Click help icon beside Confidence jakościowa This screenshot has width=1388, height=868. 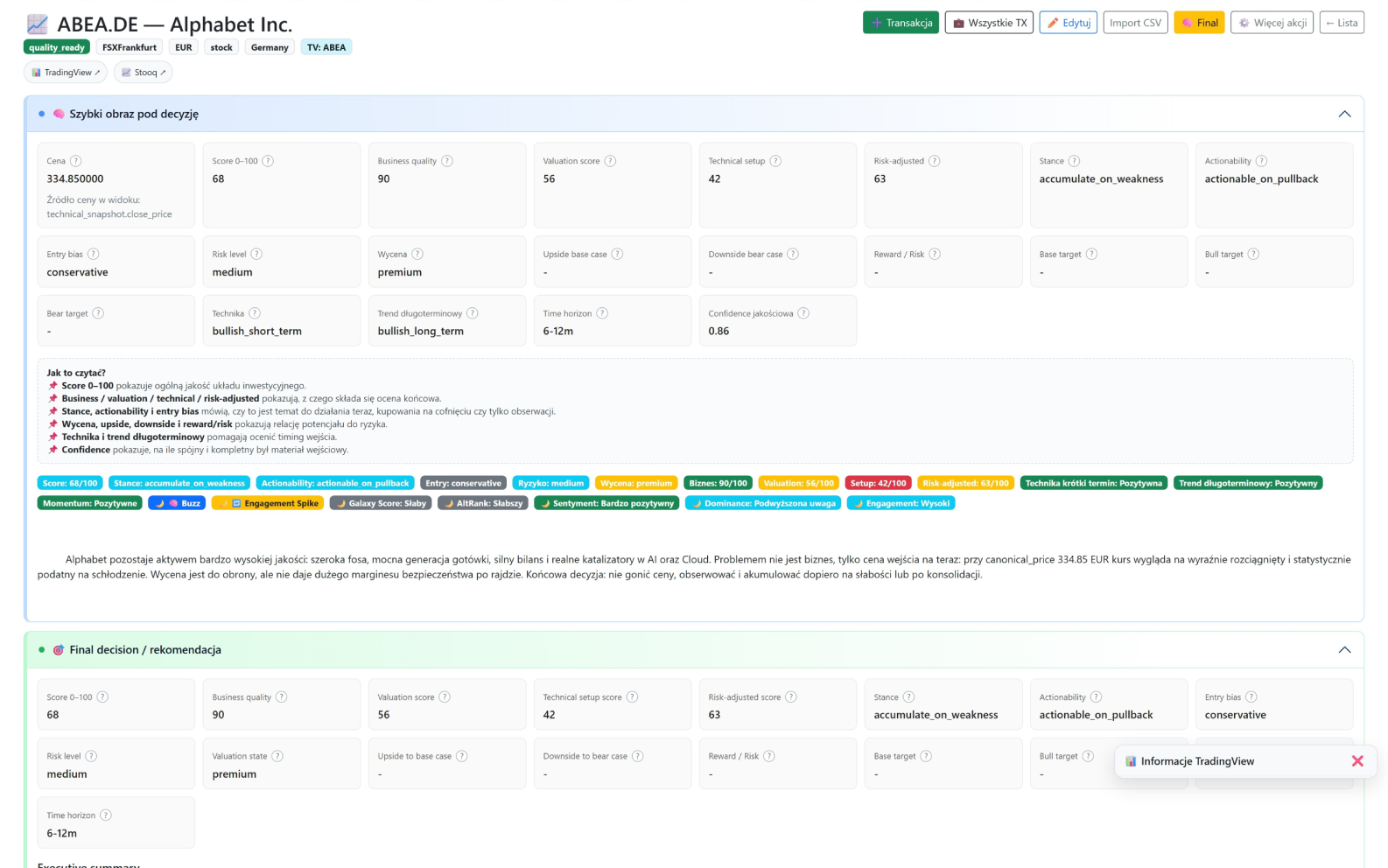click(803, 313)
